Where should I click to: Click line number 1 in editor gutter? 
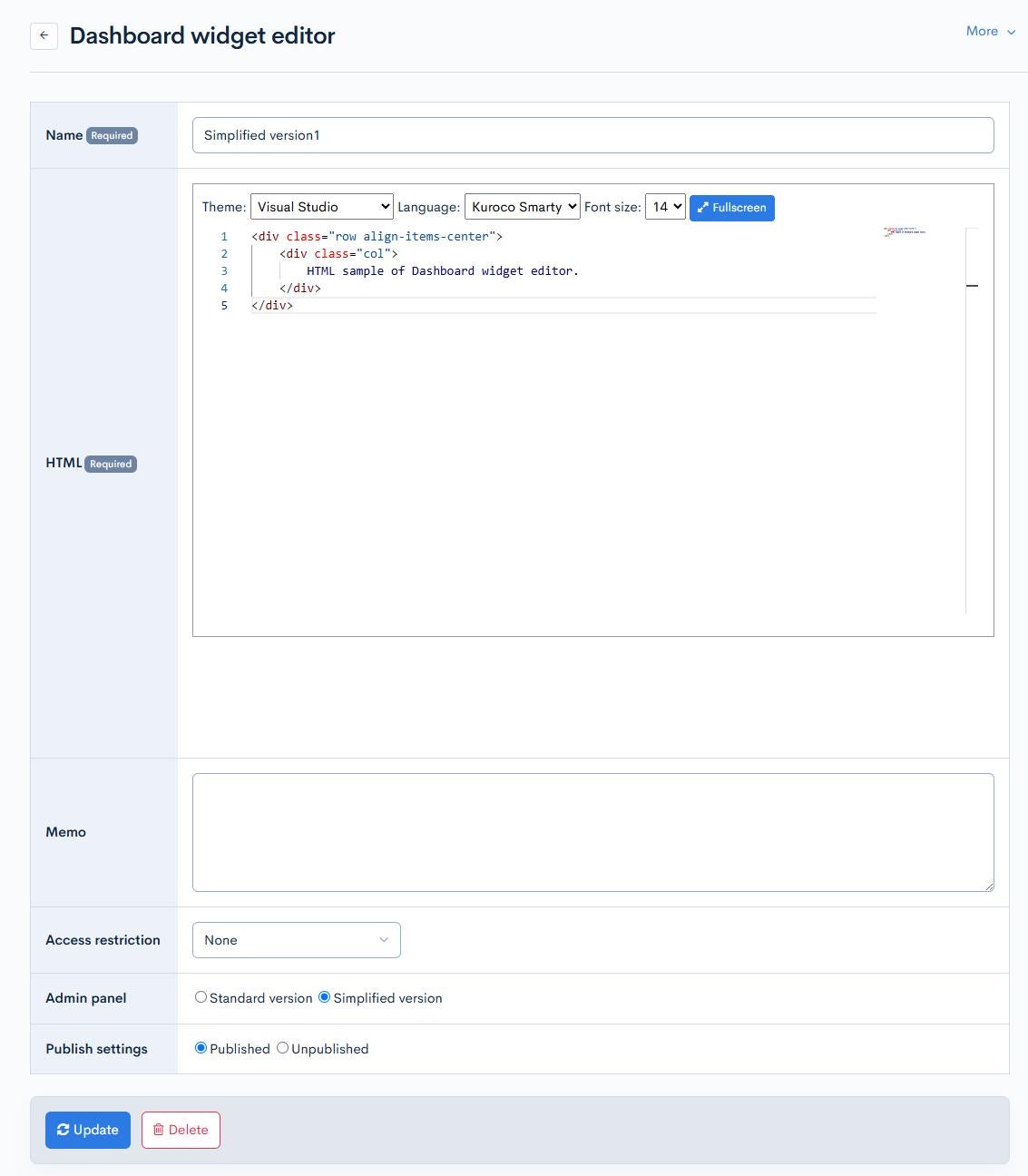click(x=224, y=236)
